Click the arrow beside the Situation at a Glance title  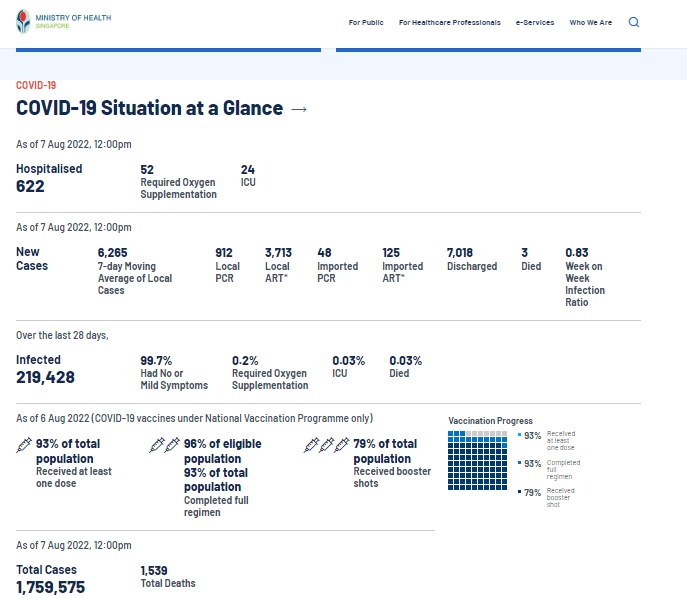click(x=298, y=110)
